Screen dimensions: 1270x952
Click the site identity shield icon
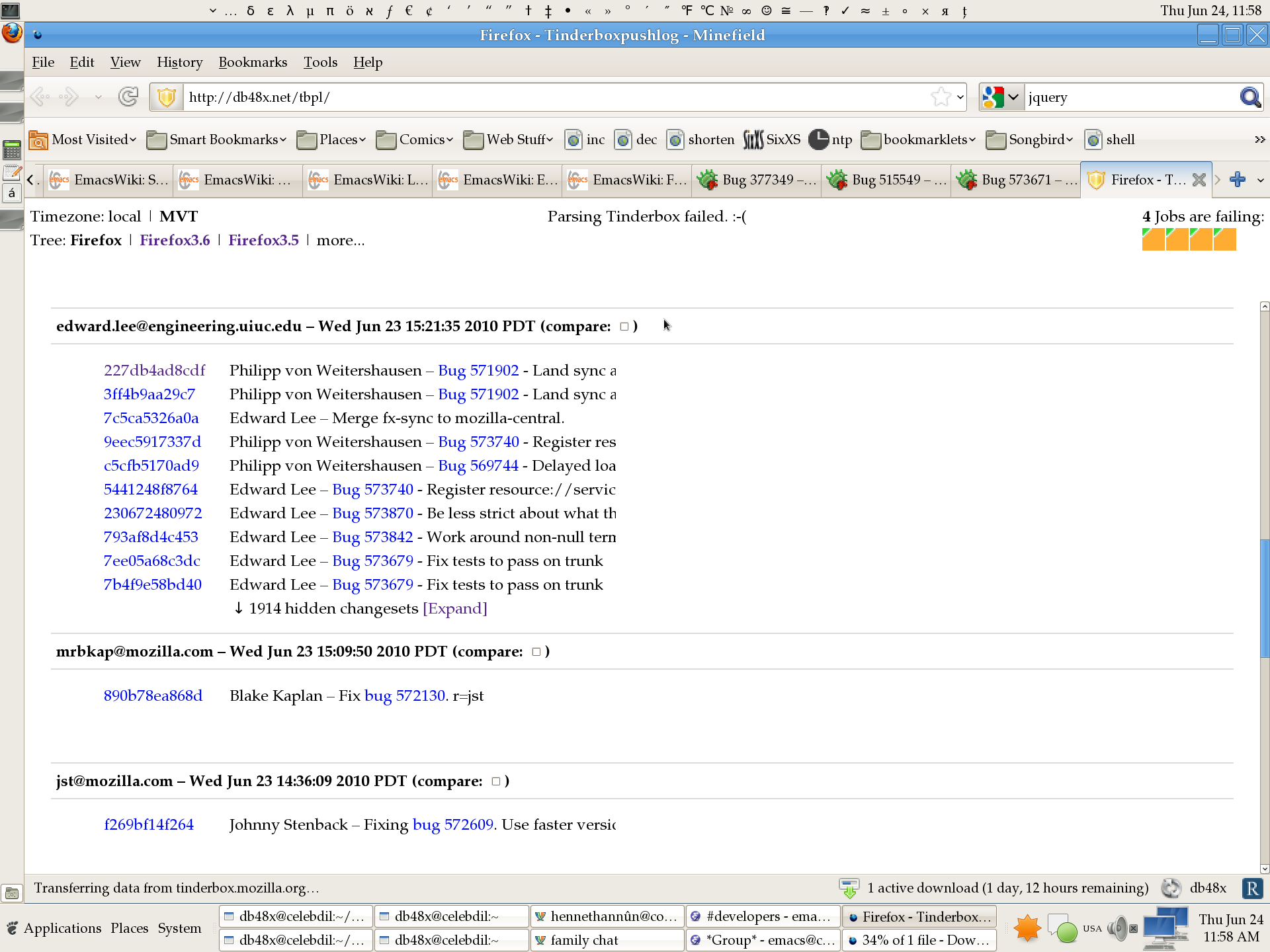coord(166,97)
